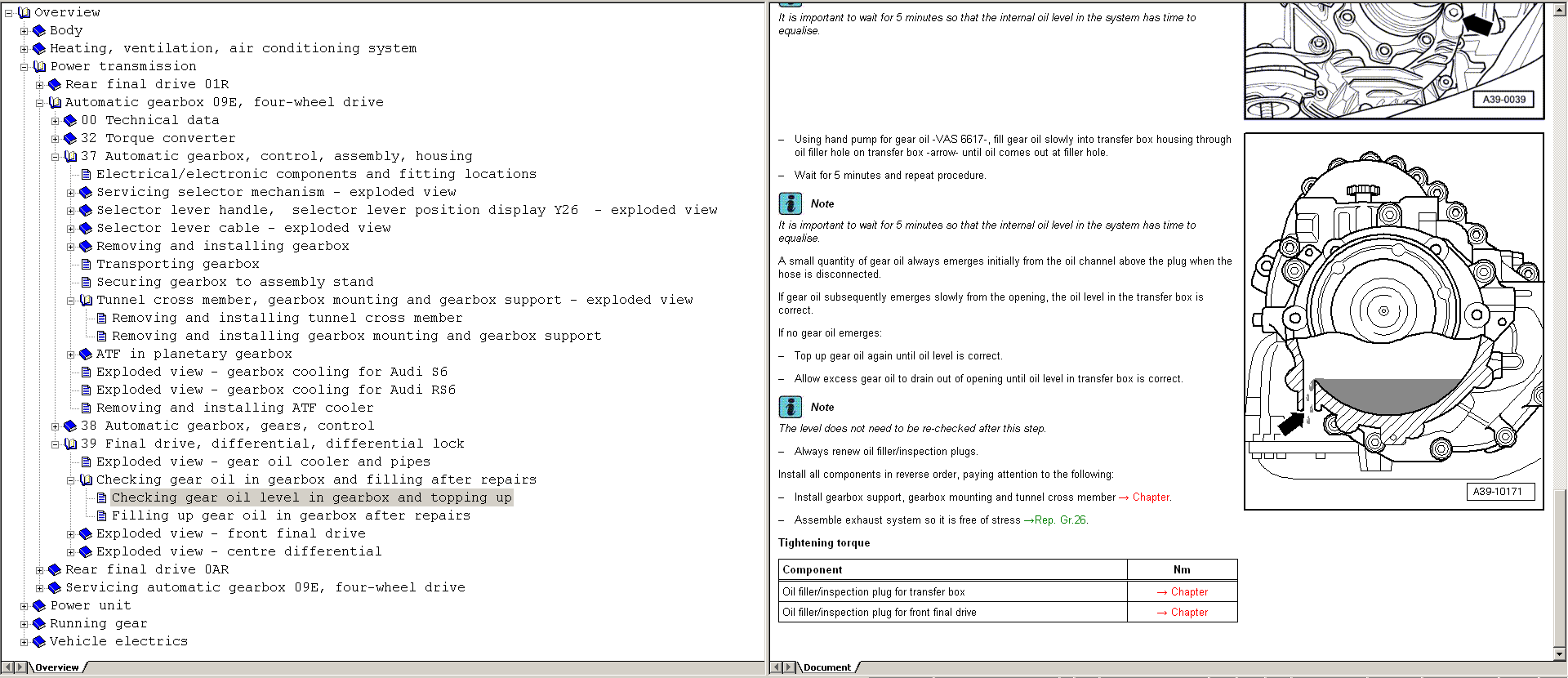Select the Document tab
Image resolution: width=1568 pixels, height=678 pixels.
pyautogui.click(x=826, y=667)
